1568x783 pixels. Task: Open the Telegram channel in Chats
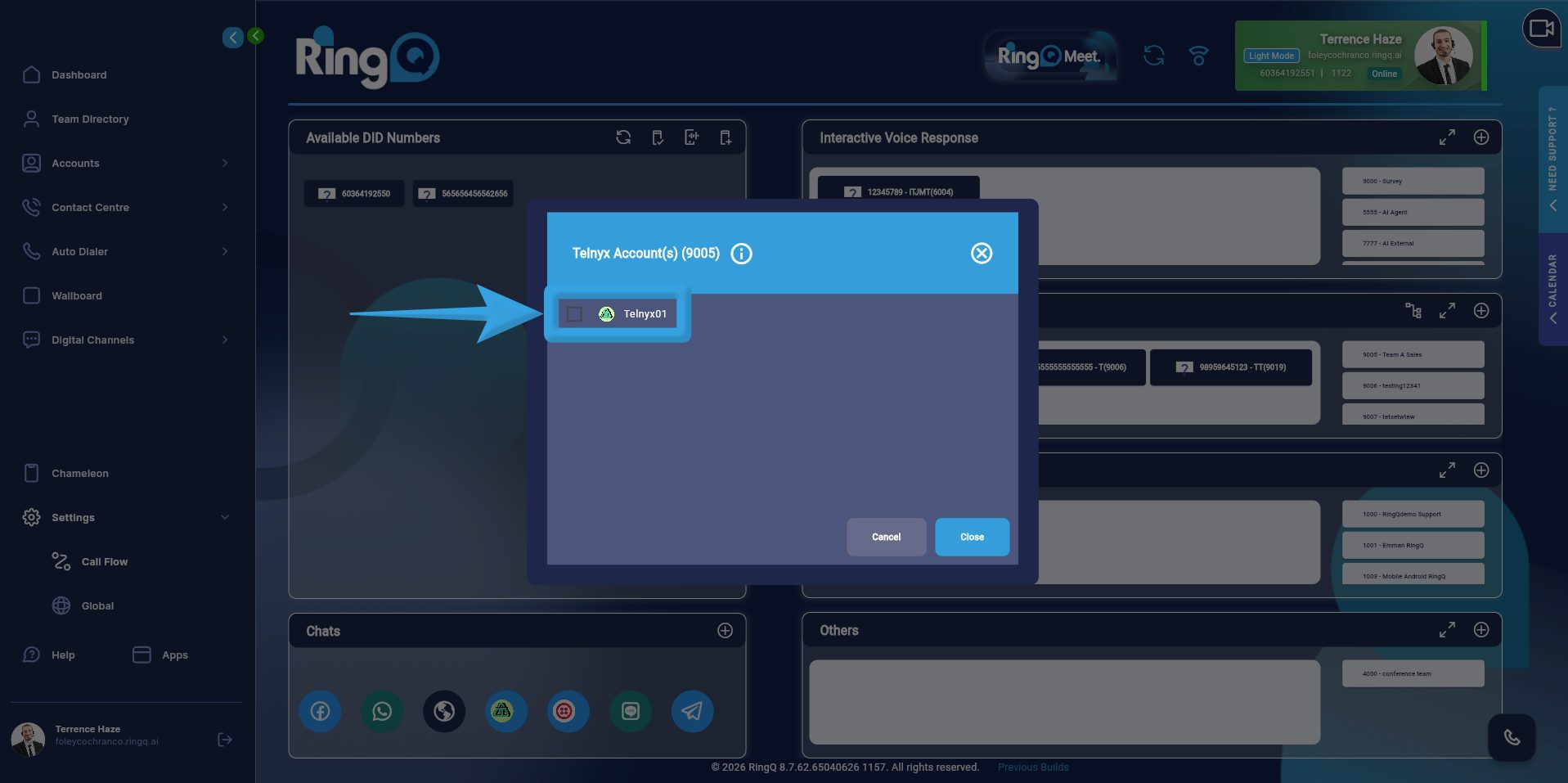pyautogui.click(x=692, y=711)
